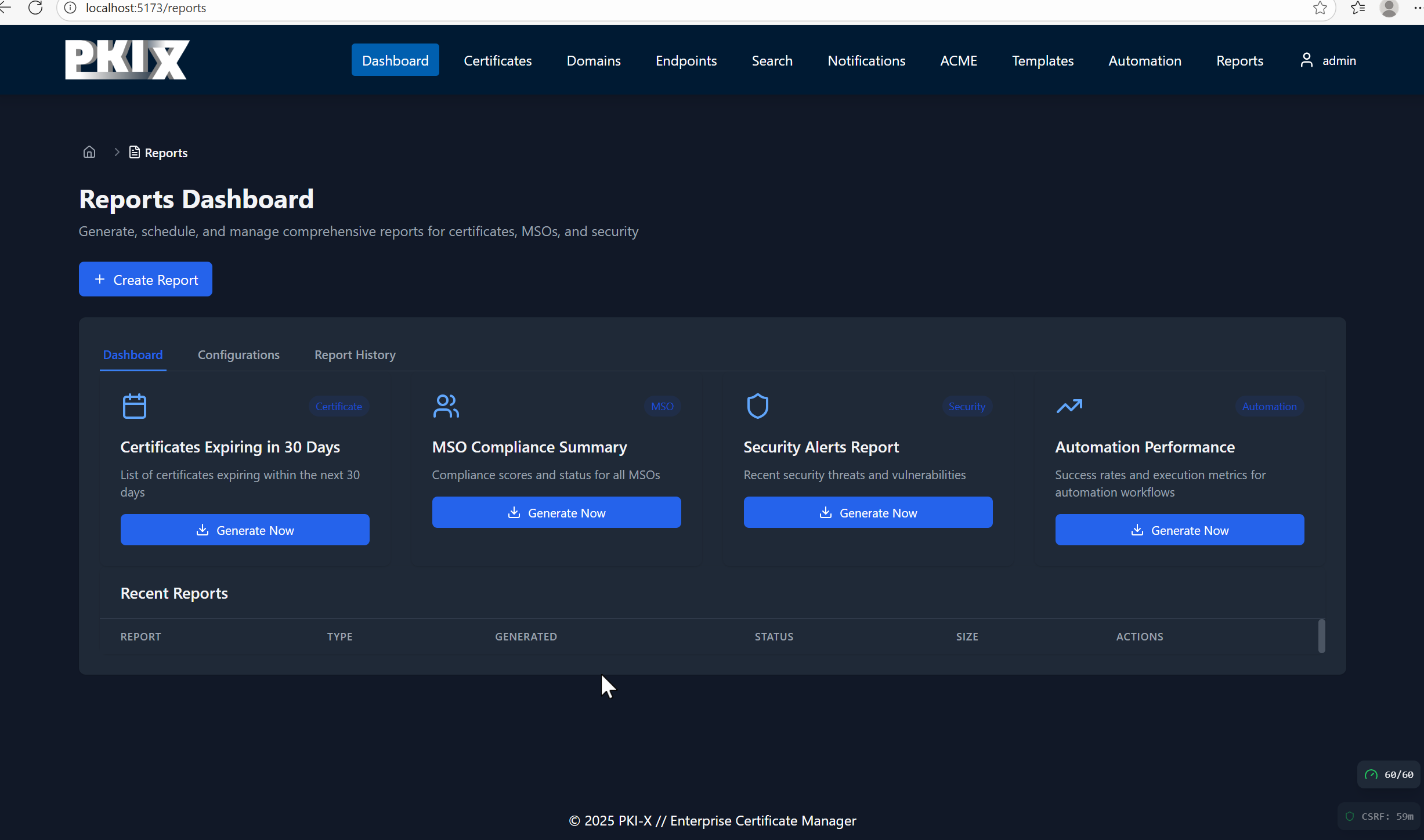Click the PKIX logo
This screenshot has width=1424, height=840.
127,60
